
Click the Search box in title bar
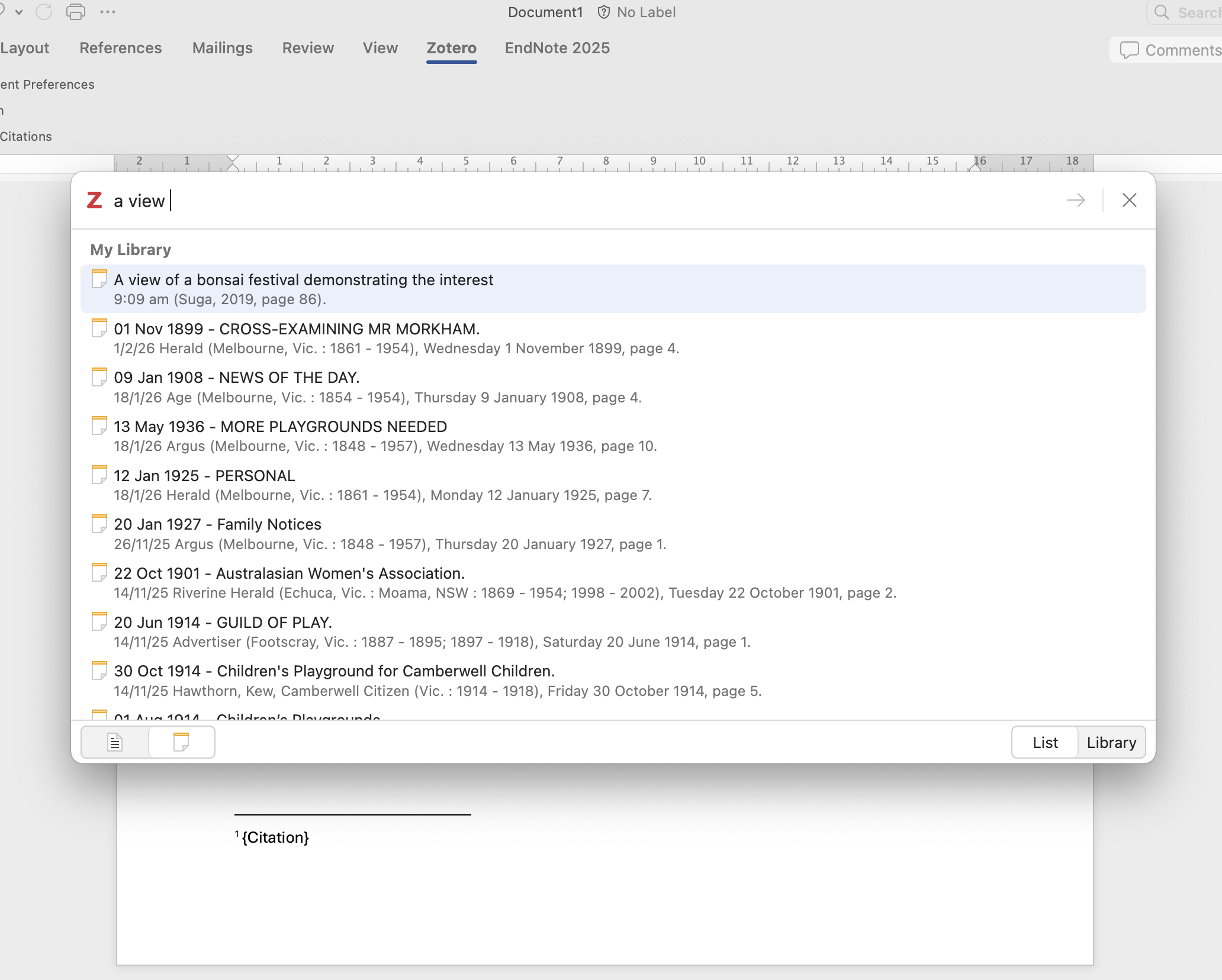1185,12
